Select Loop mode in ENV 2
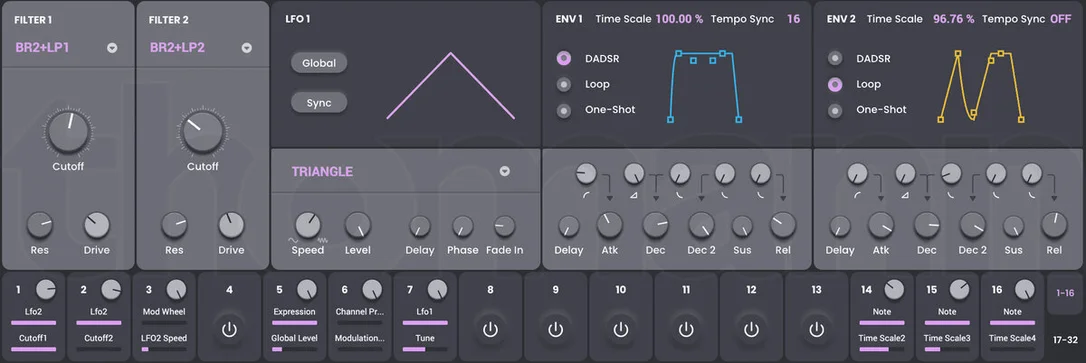The image size is (1086, 363). click(836, 85)
